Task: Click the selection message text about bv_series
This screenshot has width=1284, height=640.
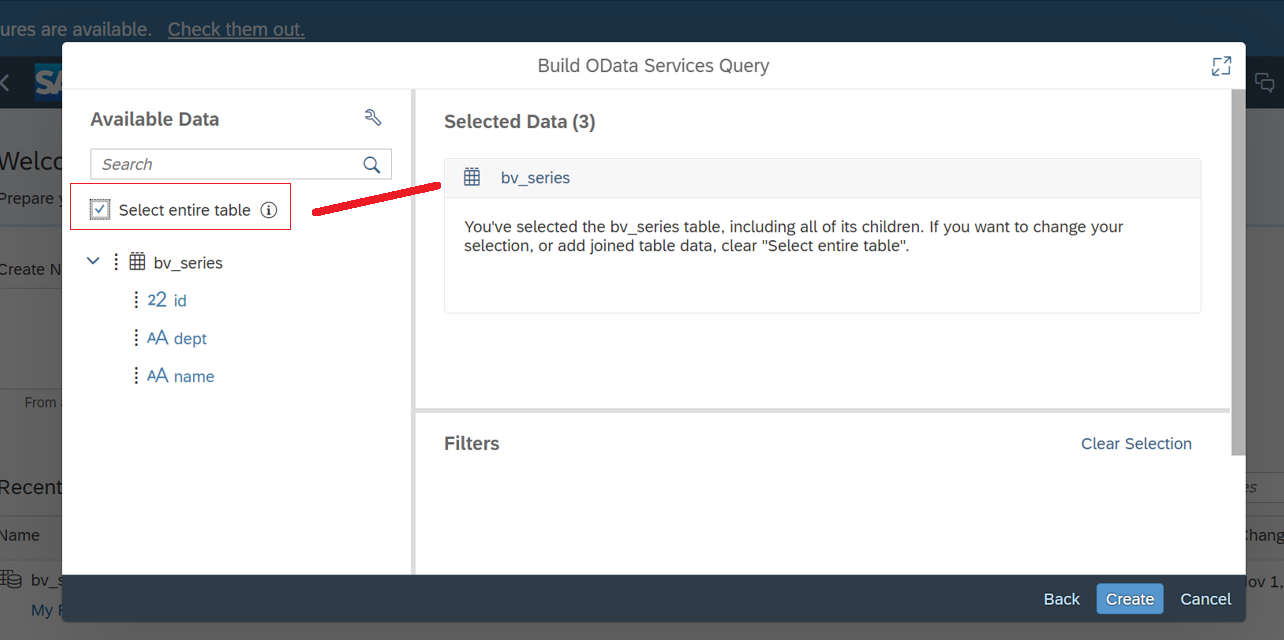Action: click(x=794, y=236)
